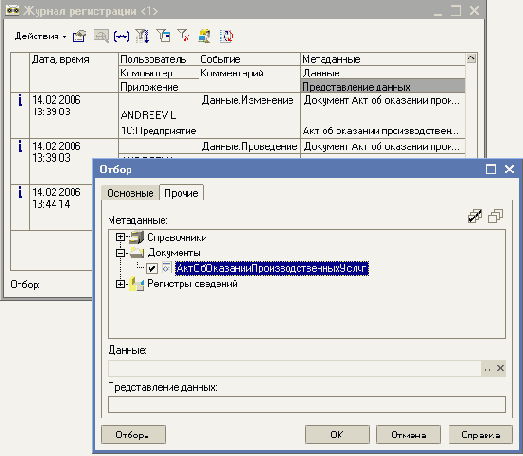Click the filter by current value icon

coord(142,36)
